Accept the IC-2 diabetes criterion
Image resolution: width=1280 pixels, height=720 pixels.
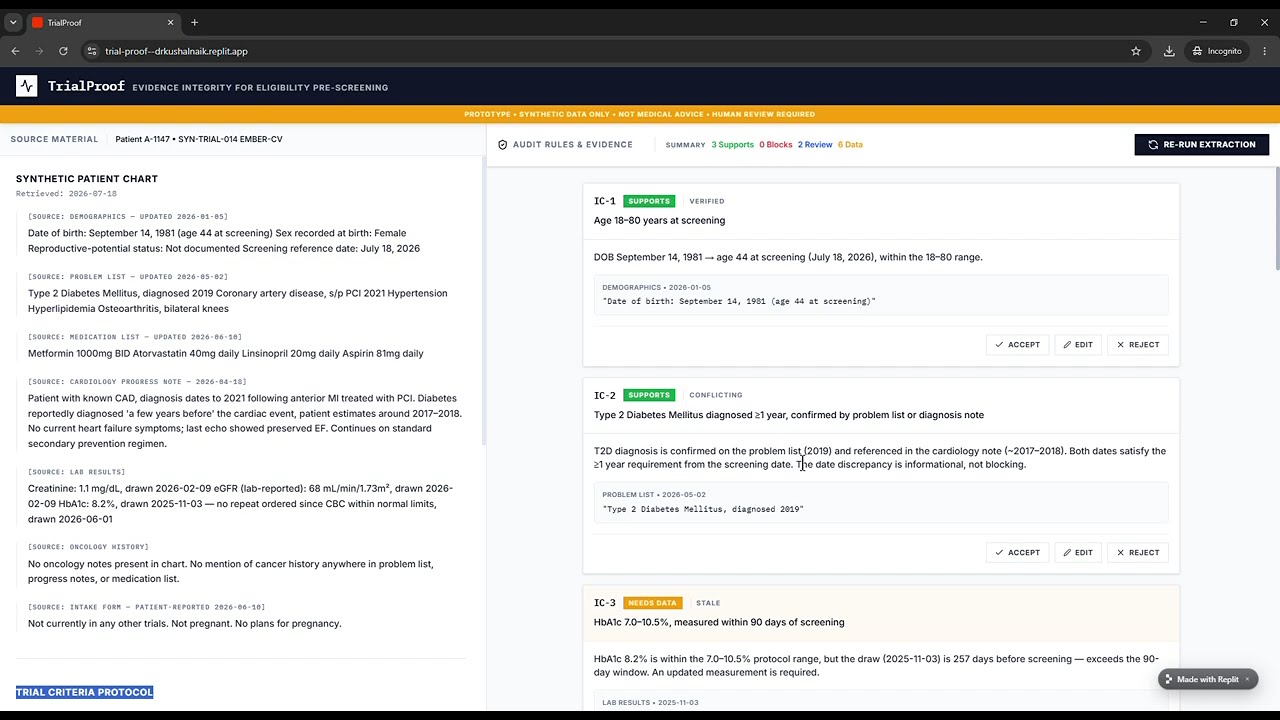click(1017, 552)
